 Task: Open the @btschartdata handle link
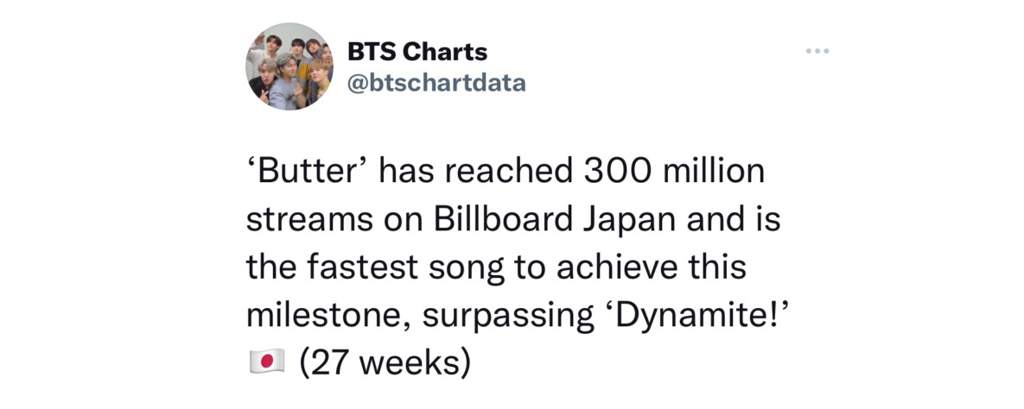coord(436,84)
